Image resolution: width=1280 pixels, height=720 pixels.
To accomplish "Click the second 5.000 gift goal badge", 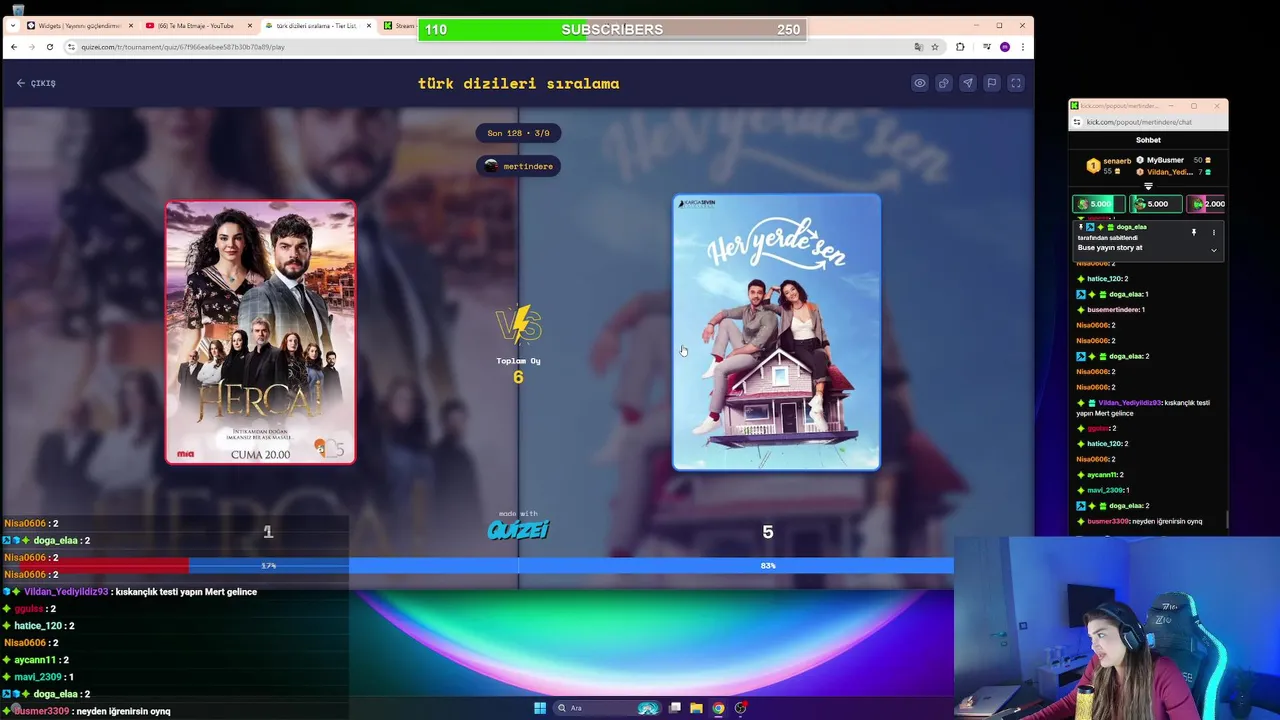I will 1155,204.
